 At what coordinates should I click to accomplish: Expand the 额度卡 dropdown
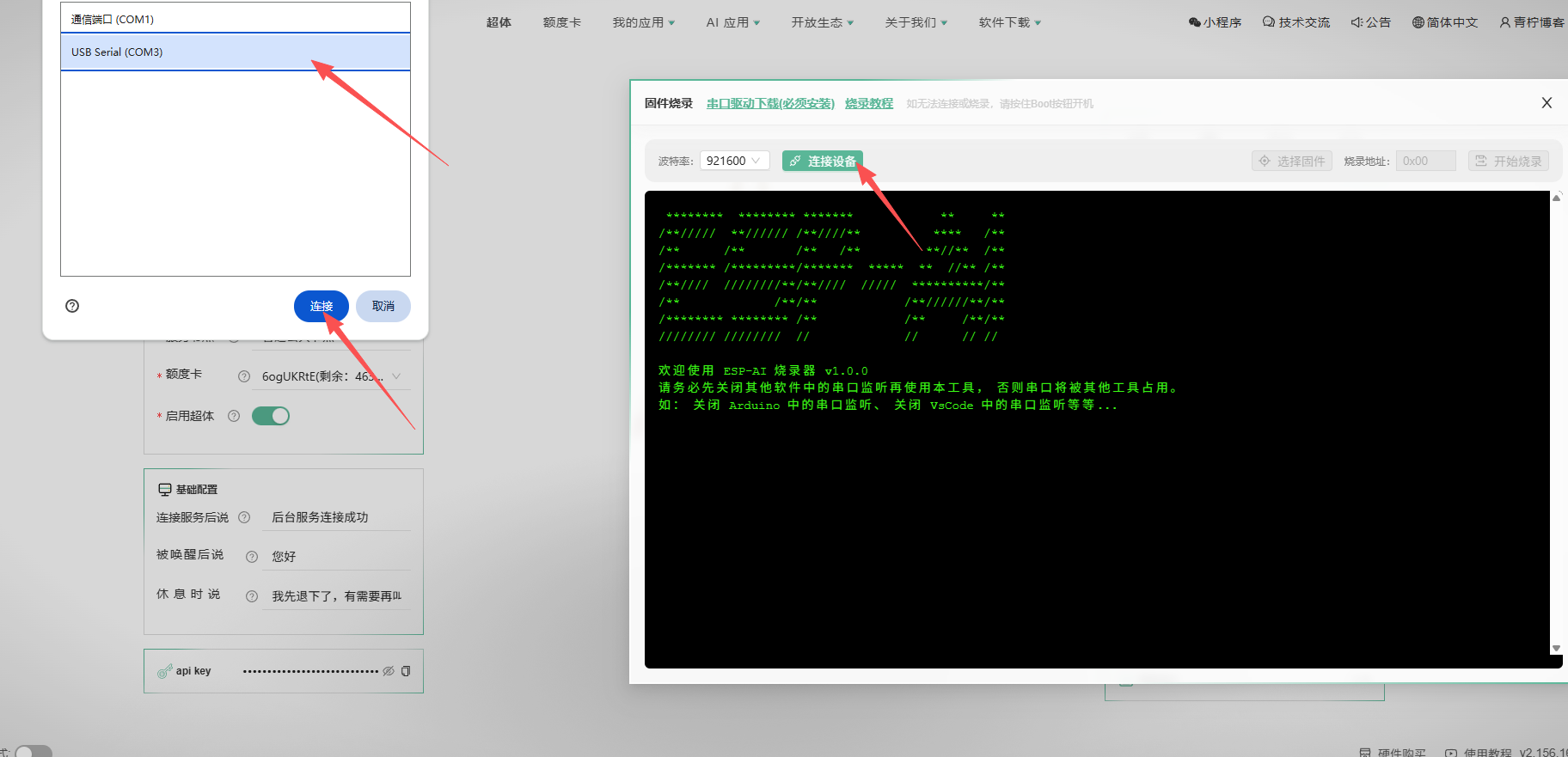pos(396,376)
